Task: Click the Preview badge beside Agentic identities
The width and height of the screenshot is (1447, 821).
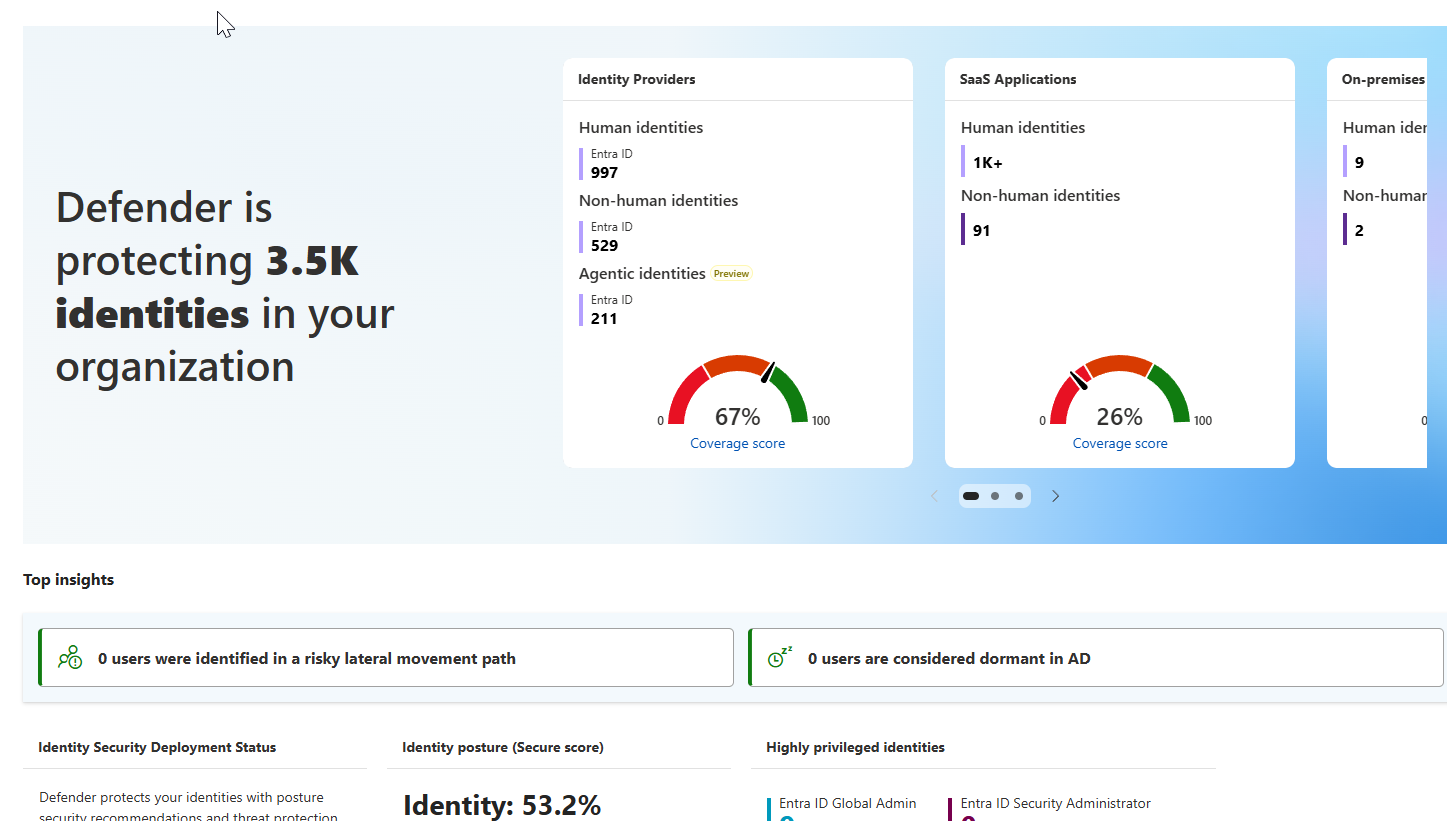Action: click(x=731, y=273)
